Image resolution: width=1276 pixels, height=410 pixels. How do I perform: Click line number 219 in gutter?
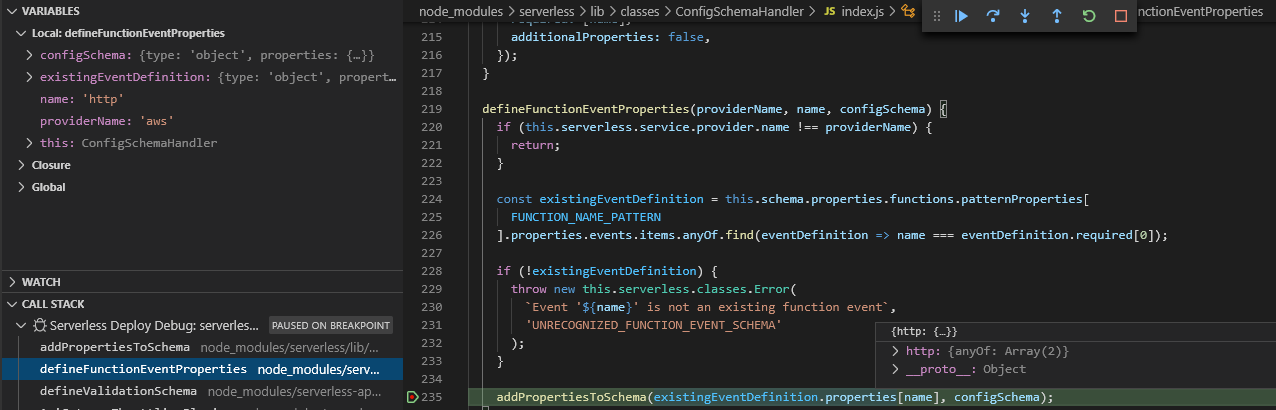point(432,108)
